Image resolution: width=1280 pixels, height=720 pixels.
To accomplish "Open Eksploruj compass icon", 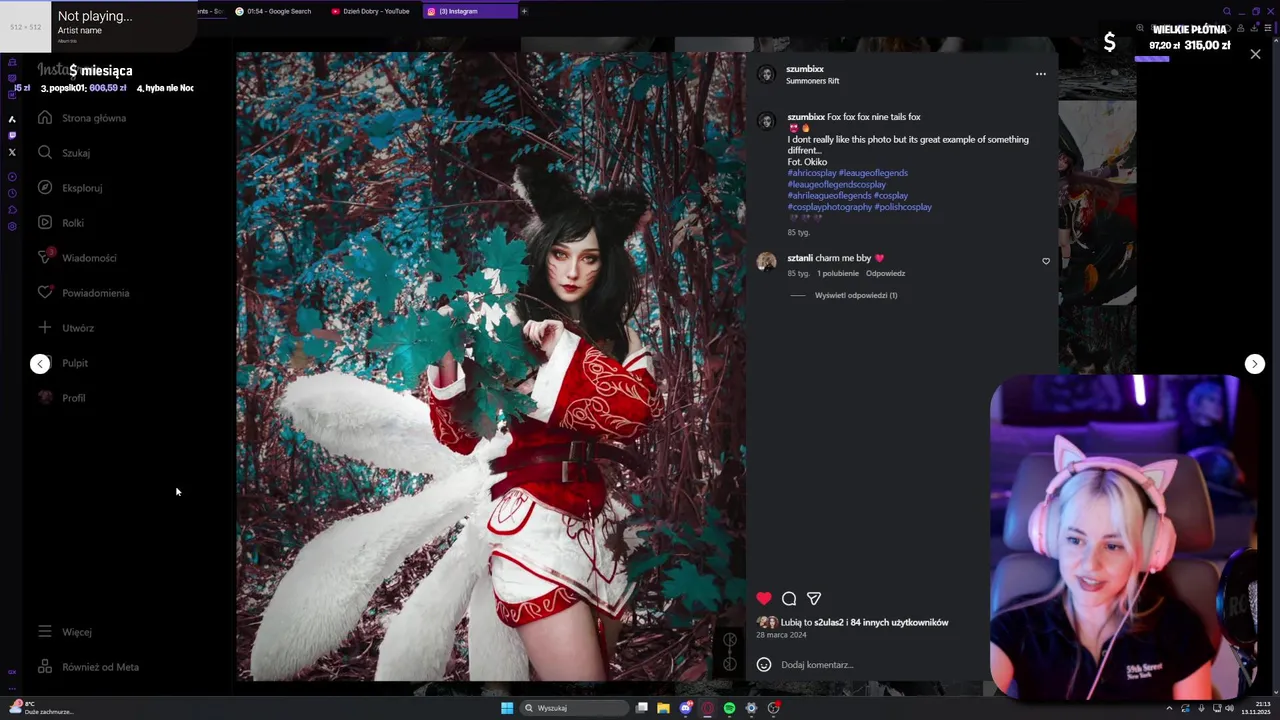I will [x=45, y=188].
